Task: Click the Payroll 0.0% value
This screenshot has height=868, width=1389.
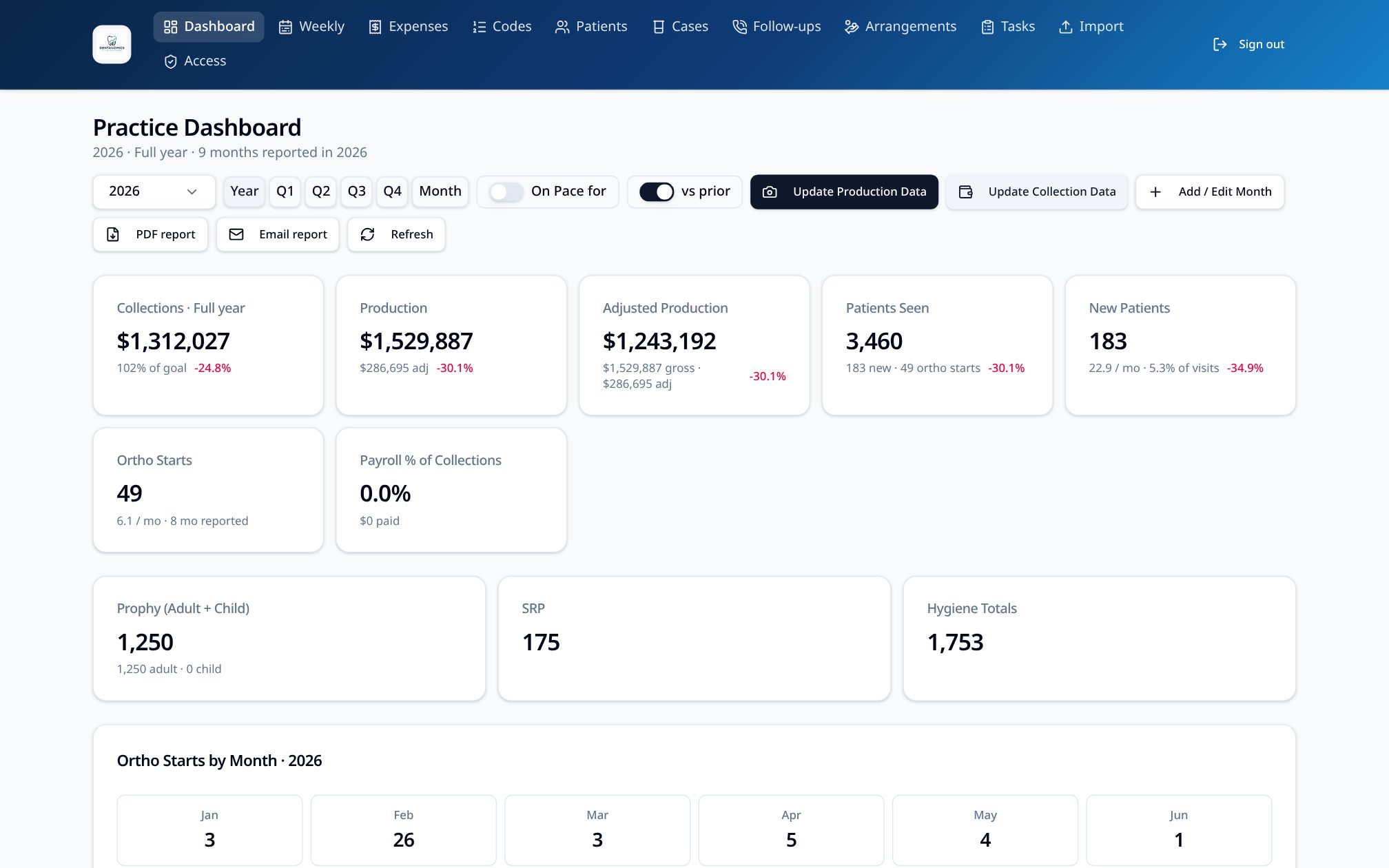Action: (x=385, y=493)
